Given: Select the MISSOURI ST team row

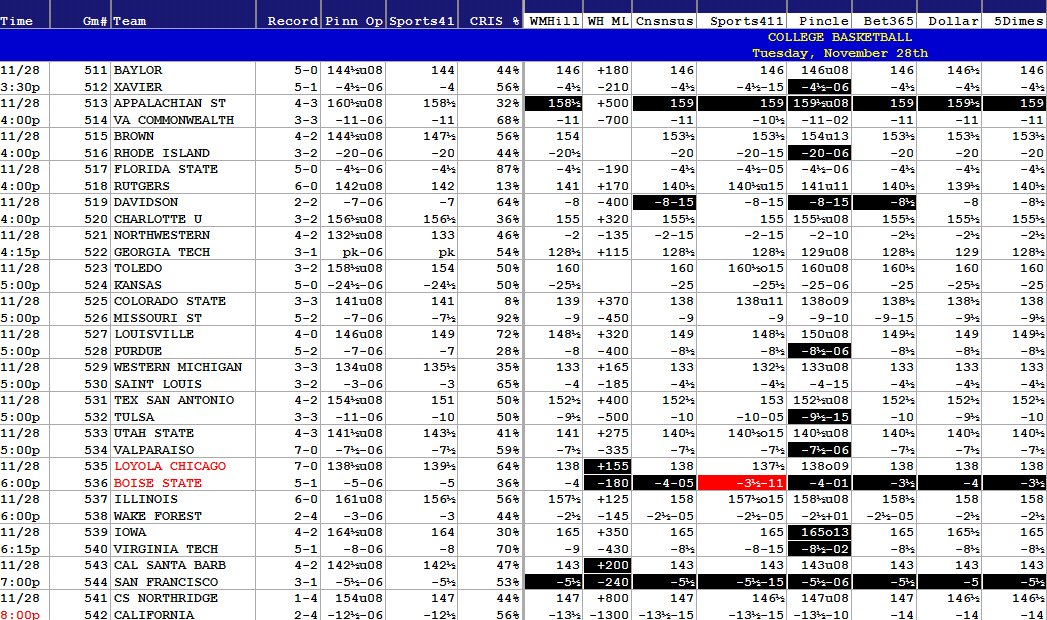Looking at the screenshot, I should tap(524, 318).
